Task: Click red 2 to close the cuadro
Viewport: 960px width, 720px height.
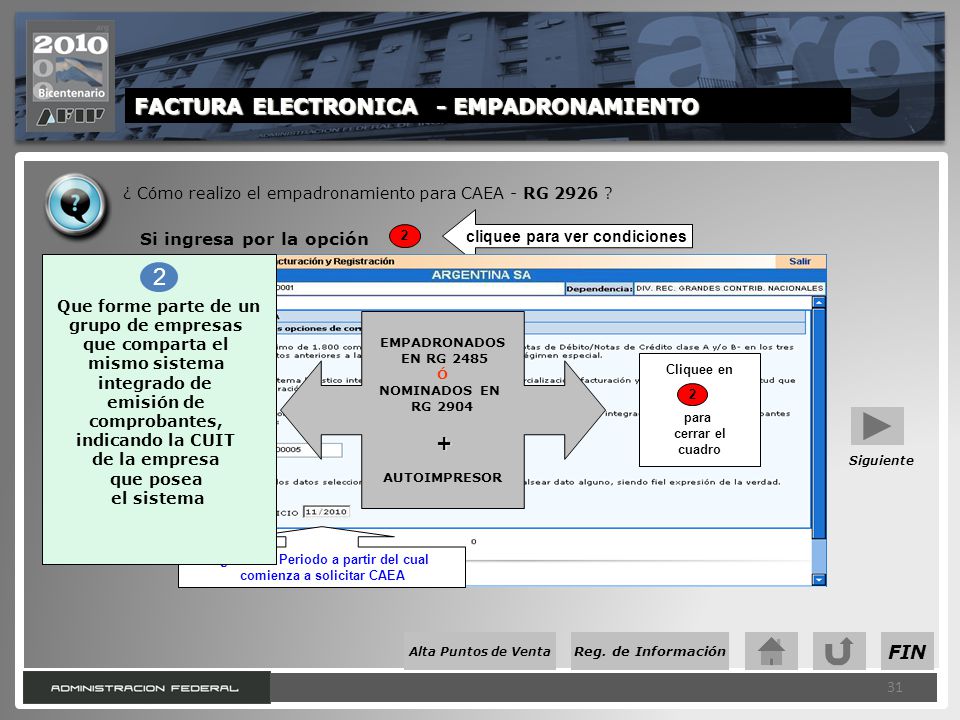Action: click(692, 394)
